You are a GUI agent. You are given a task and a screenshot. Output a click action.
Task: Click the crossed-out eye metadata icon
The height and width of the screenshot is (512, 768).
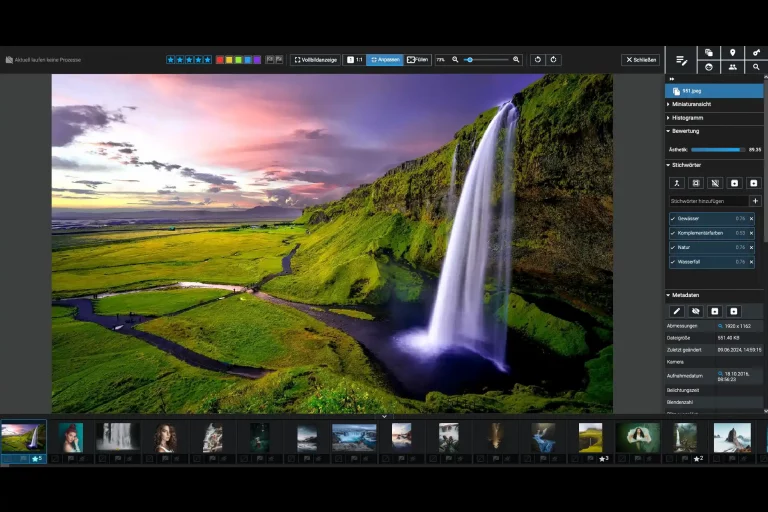click(696, 311)
